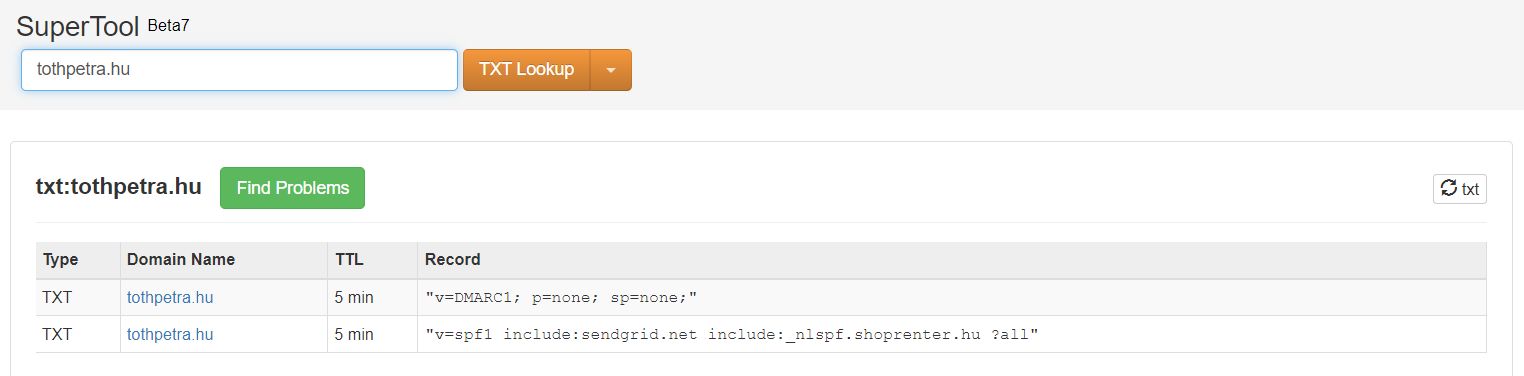This screenshot has height=376, width=1524.
Task: Select the v=spf1 sendgrid record text
Action: [x=732, y=335]
